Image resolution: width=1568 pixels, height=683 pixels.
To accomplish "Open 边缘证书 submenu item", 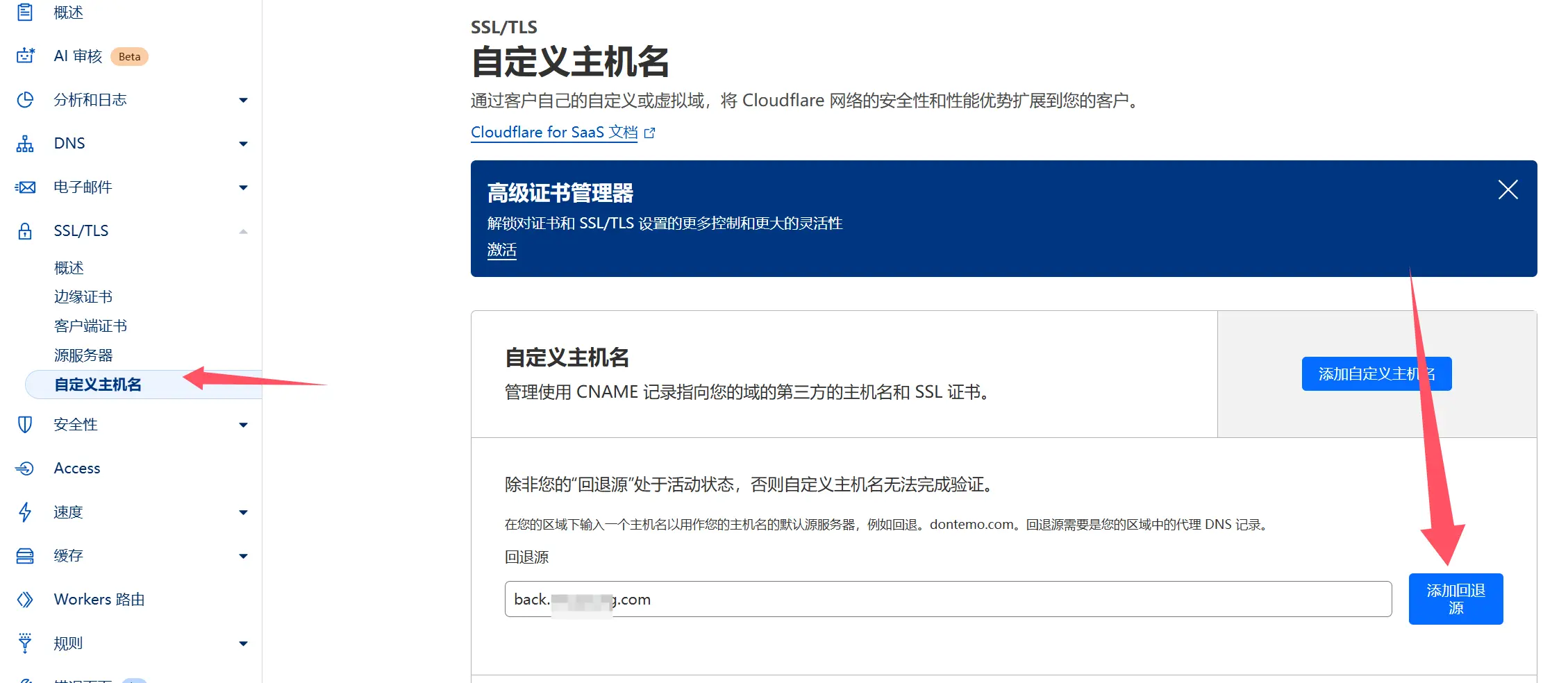I will [x=83, y=297].
